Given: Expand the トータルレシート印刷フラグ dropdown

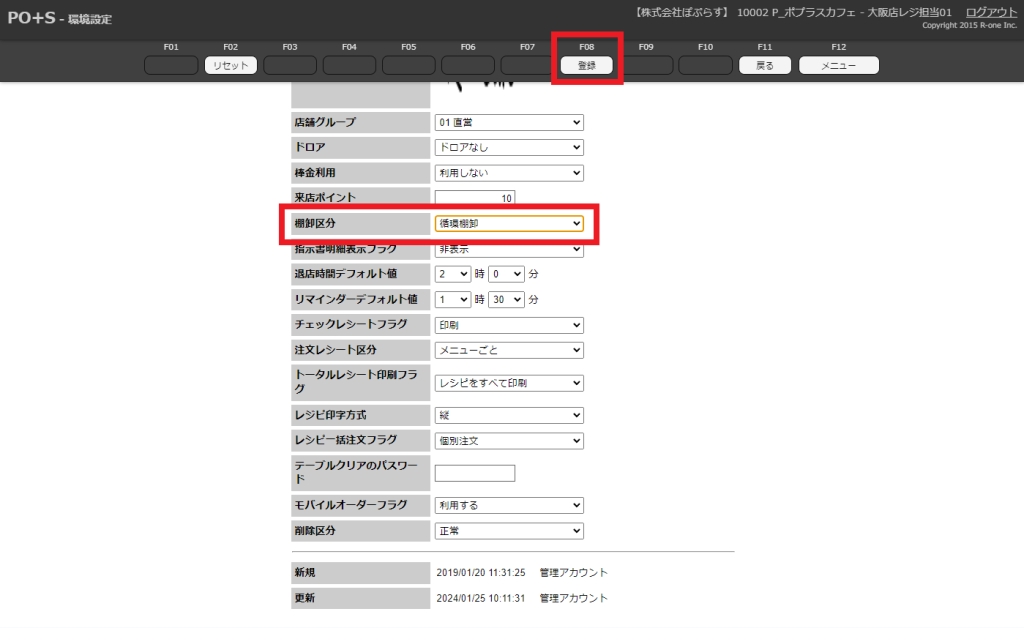Looking at the screenshot, I should (x=509, y=383).
